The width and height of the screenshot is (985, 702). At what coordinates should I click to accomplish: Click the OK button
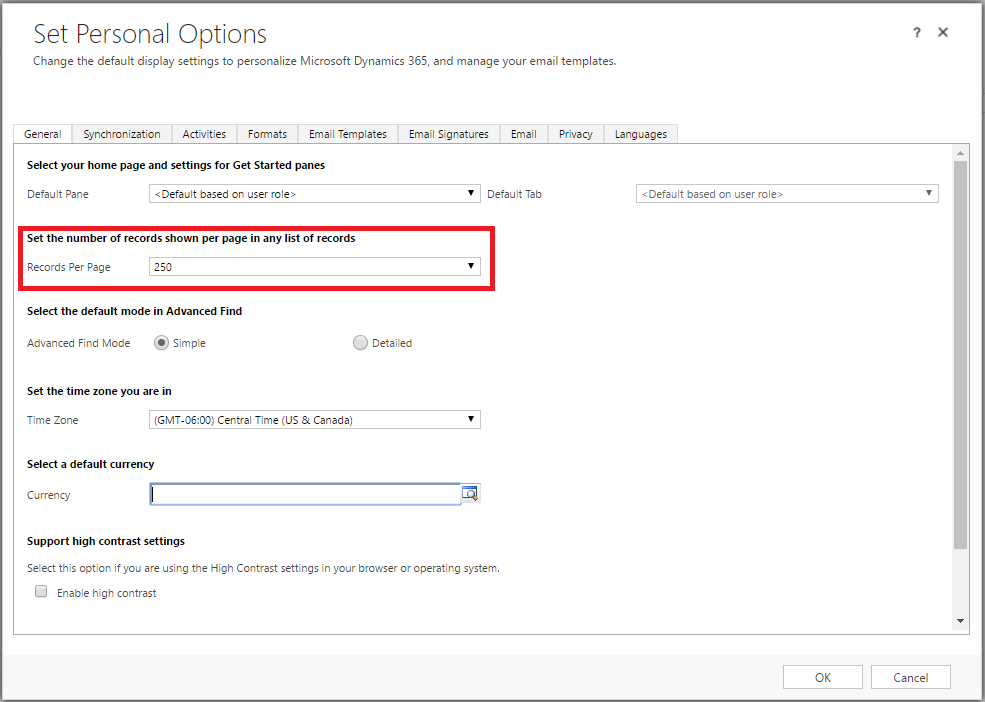pos(822,677)
